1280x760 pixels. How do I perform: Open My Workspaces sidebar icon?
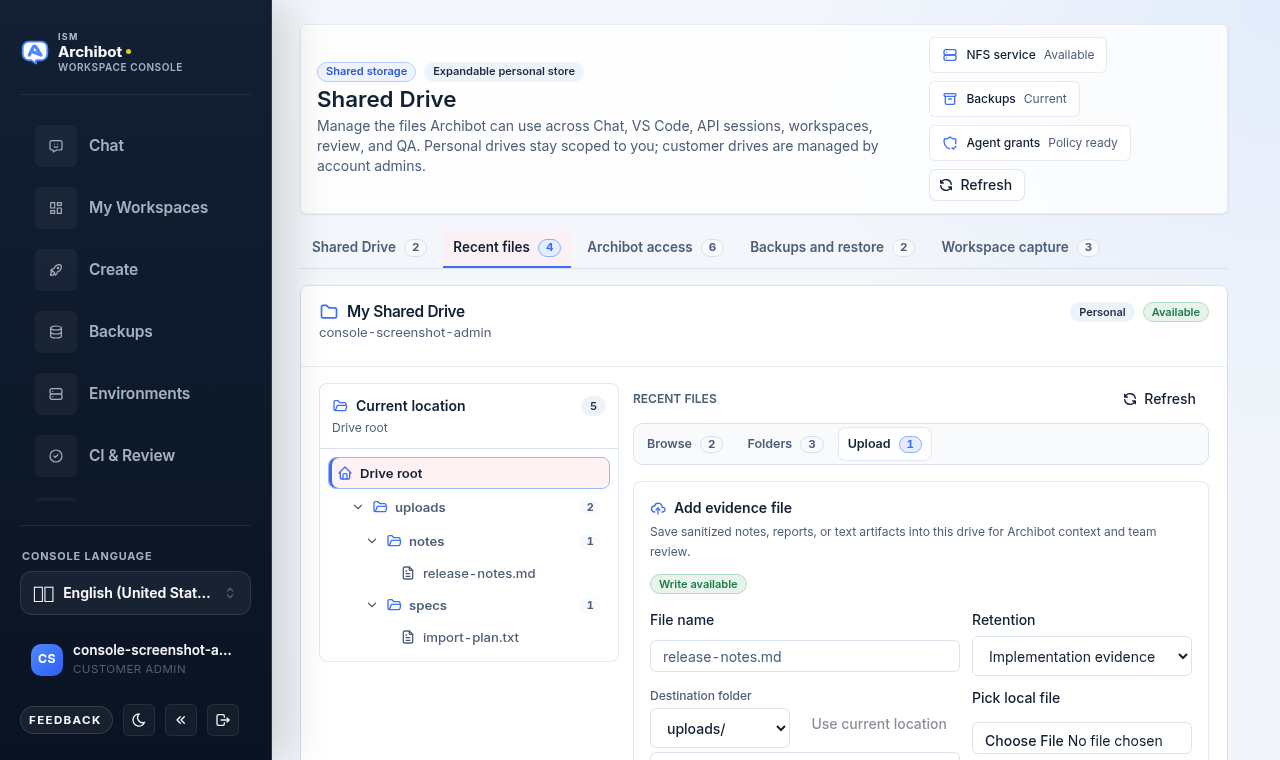click(x=56, y=208)
